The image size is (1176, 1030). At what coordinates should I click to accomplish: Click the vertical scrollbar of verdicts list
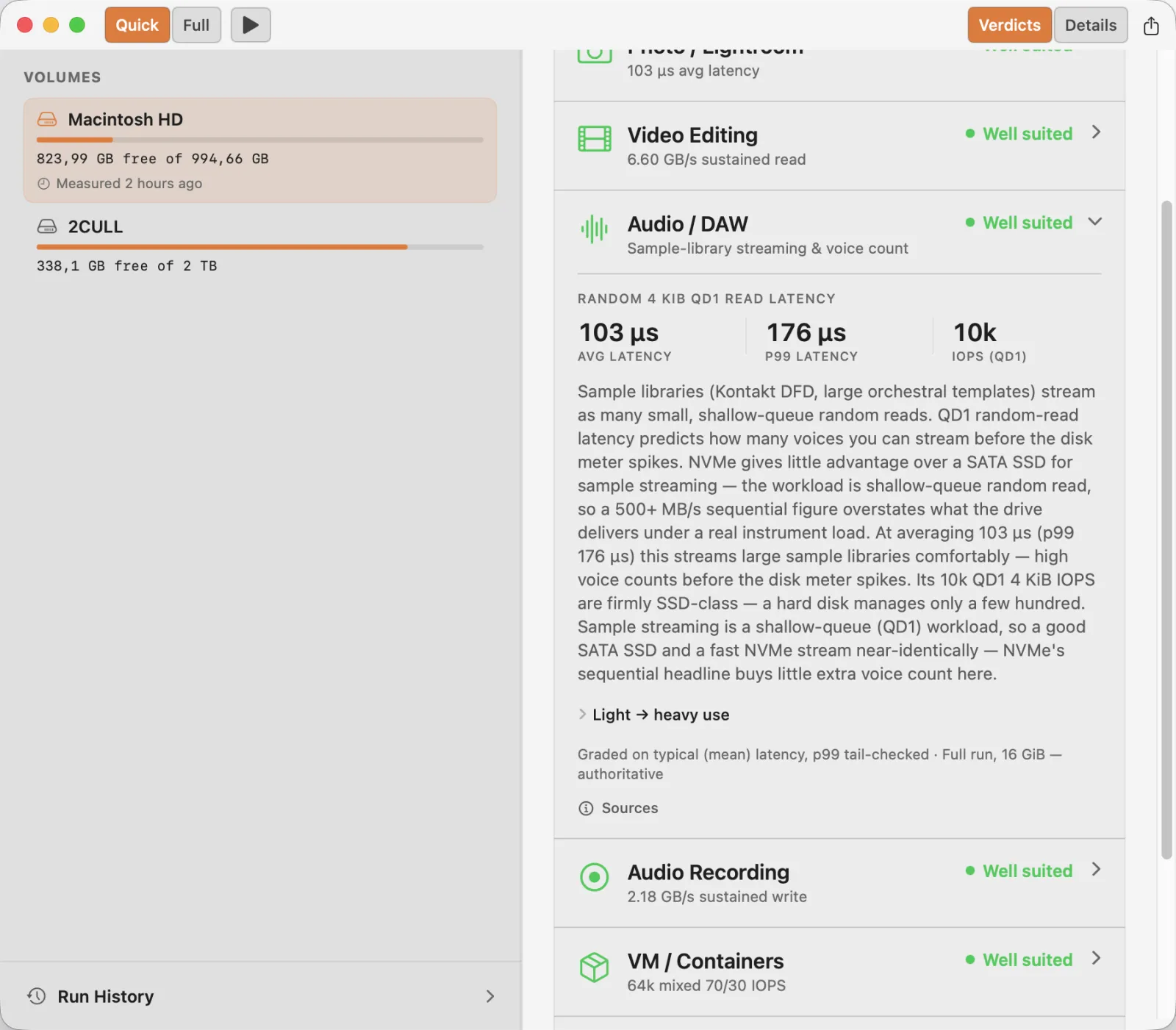tap(1166, 529)
